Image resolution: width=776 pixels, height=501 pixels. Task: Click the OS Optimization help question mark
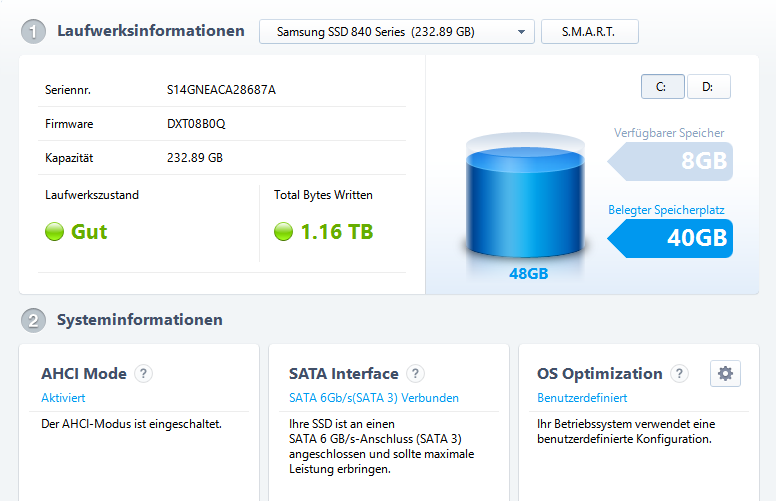[680, 374]
